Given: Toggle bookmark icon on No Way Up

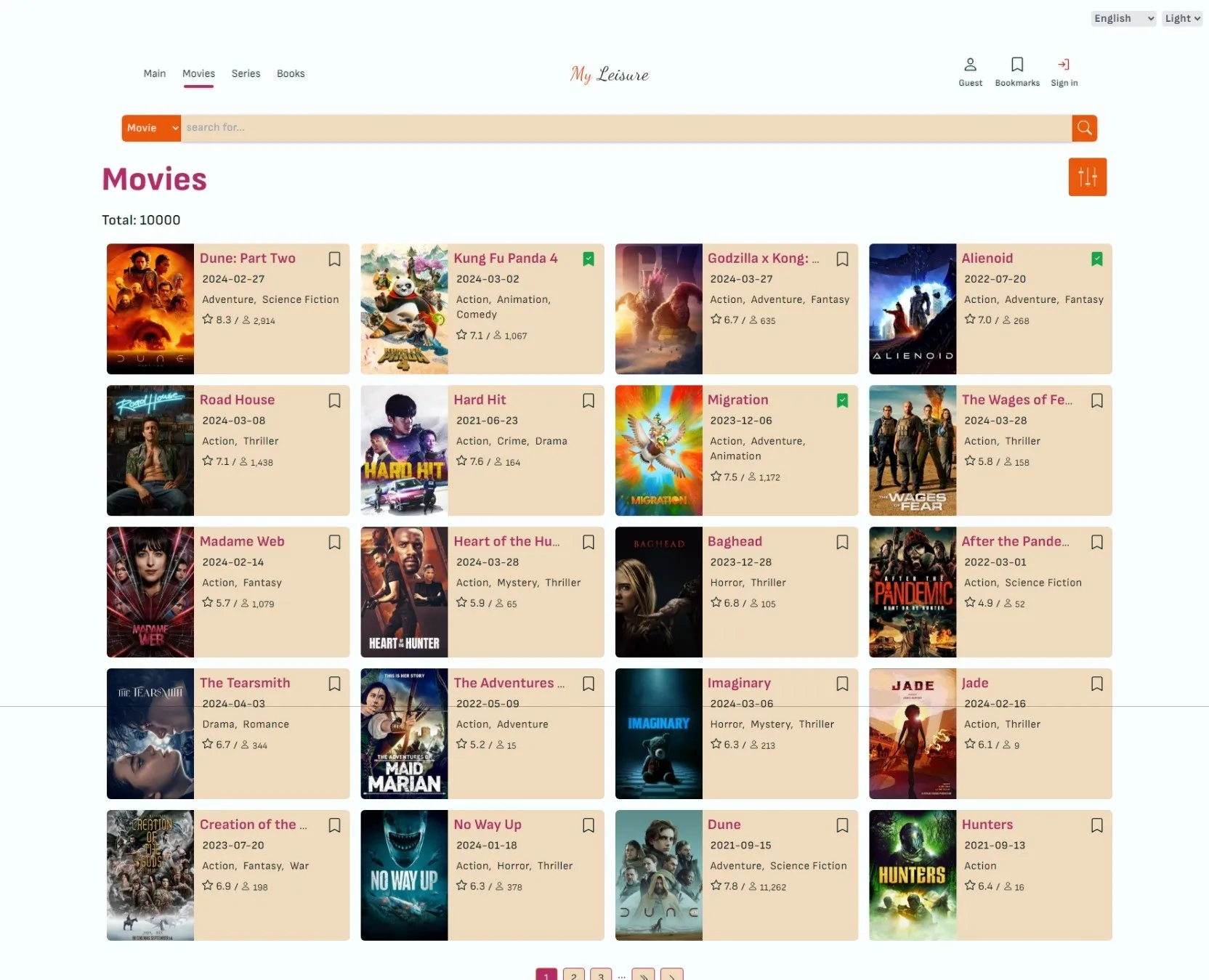Looking at the screenshot, I should click(589, 825).
